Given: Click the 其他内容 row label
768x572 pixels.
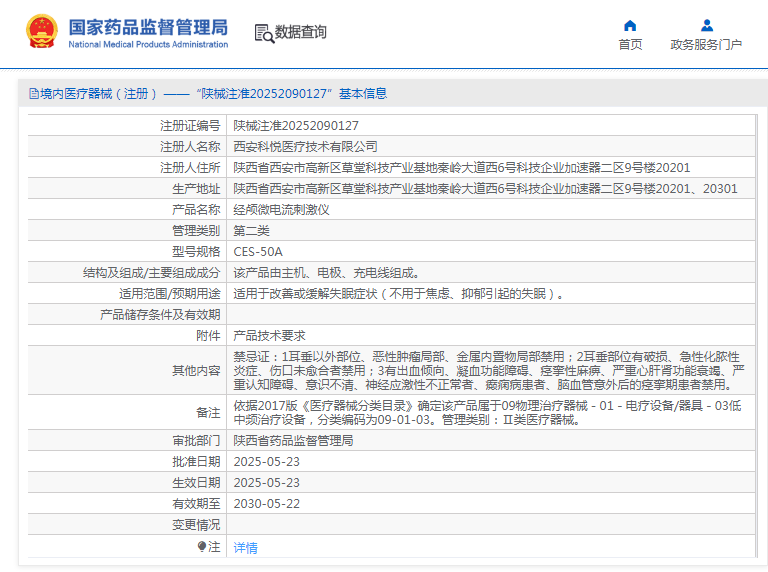Looking at the screenshot, I should click(196, 371).
